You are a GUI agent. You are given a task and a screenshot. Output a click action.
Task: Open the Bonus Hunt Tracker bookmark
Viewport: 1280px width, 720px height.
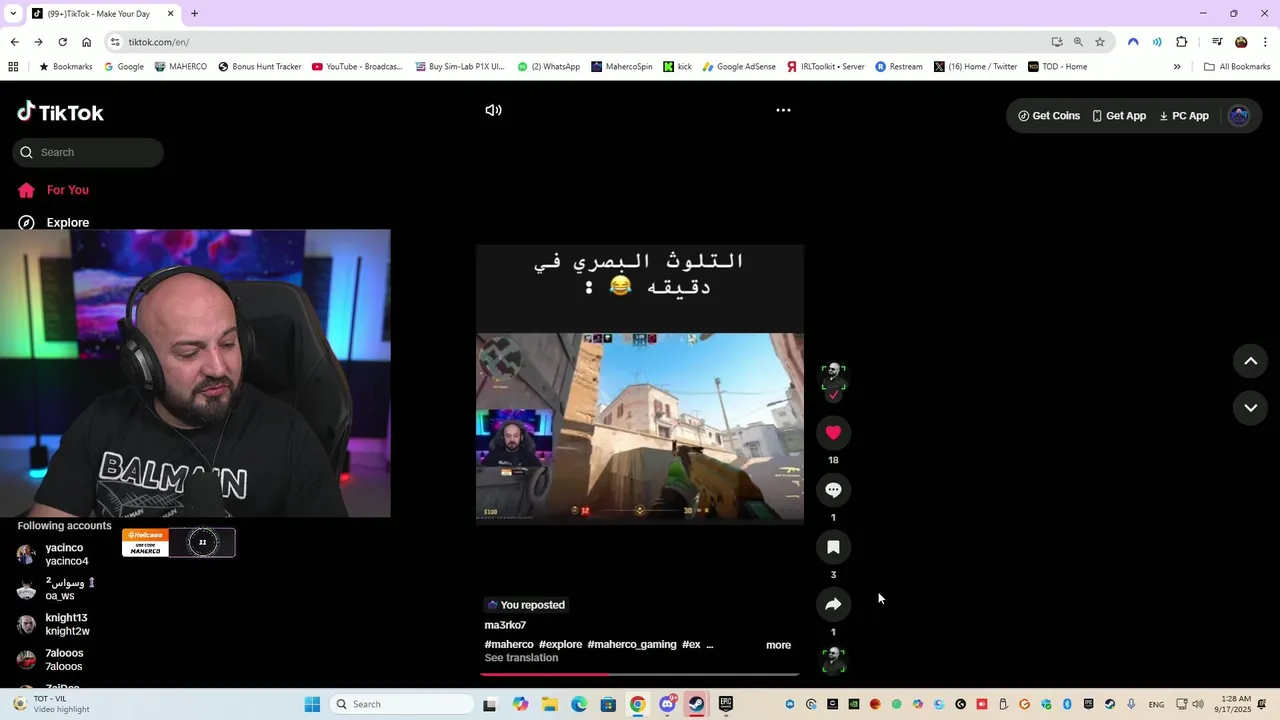click(259, 67)
